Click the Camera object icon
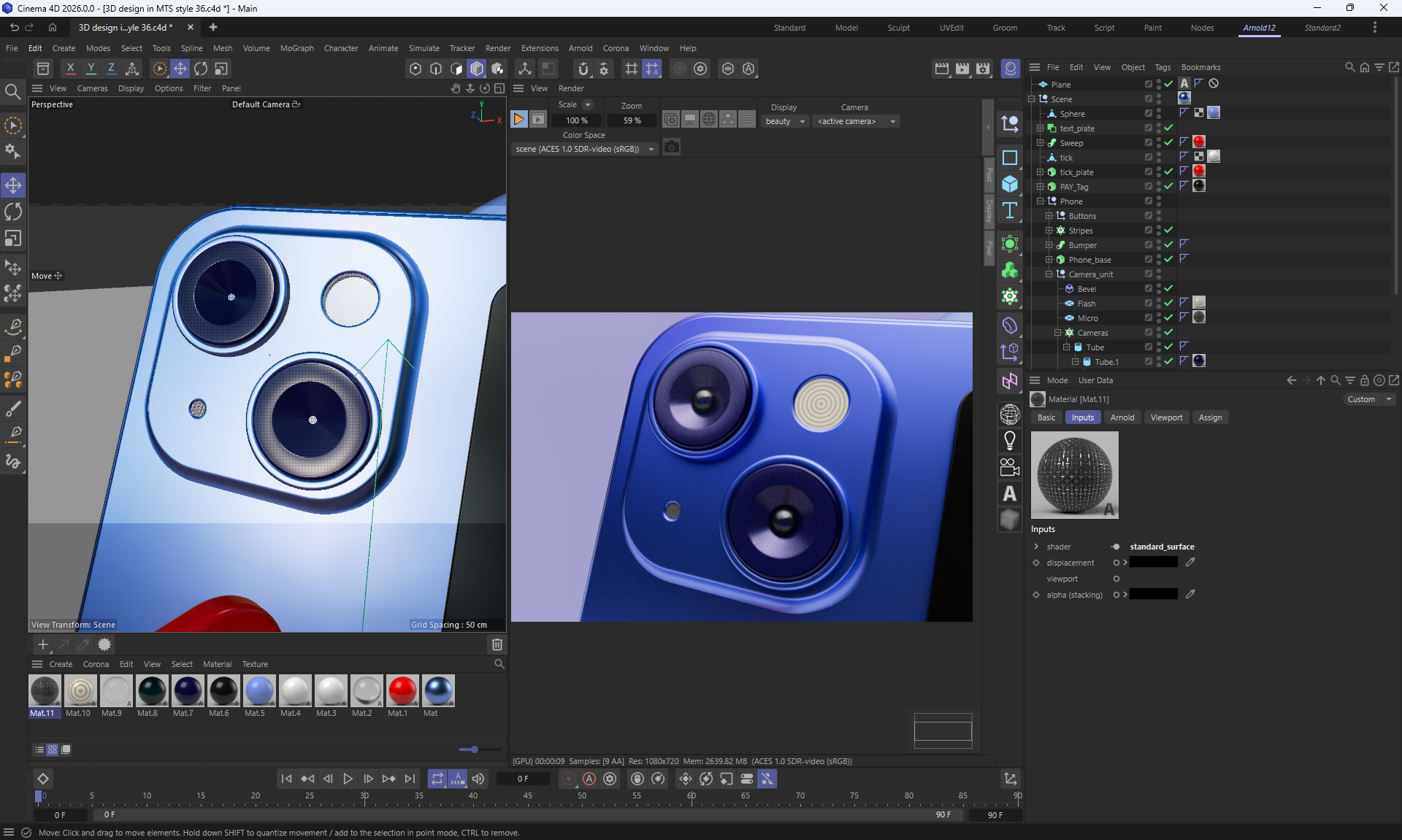 tap(1010, 467)
